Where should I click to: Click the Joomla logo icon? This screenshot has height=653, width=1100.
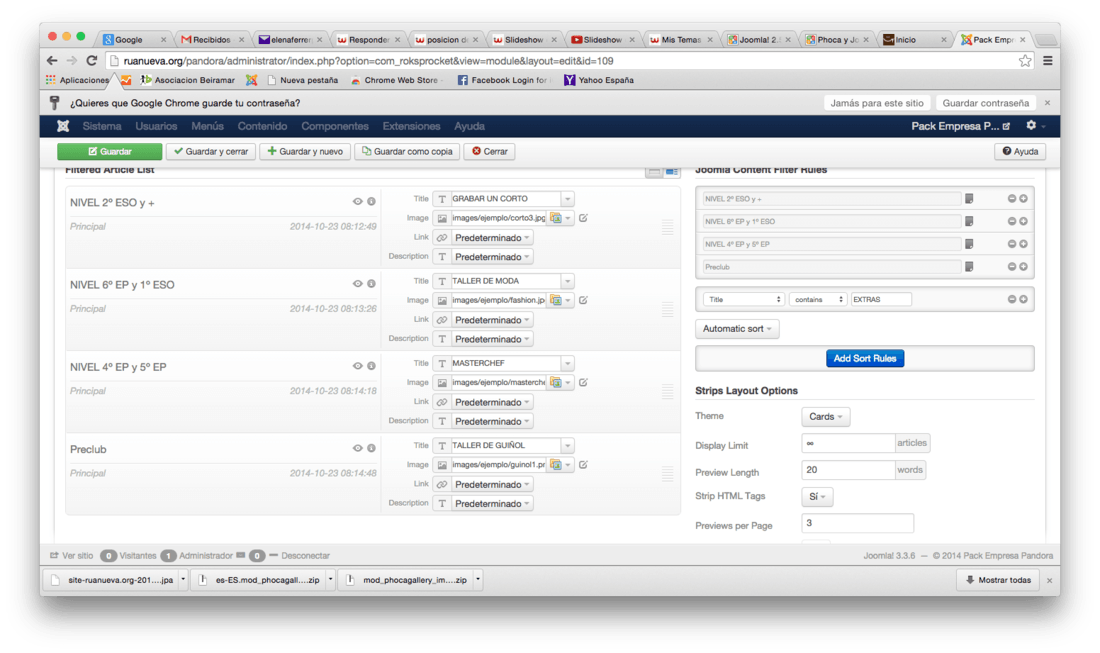pyautogui.click(x=63, y=126)
